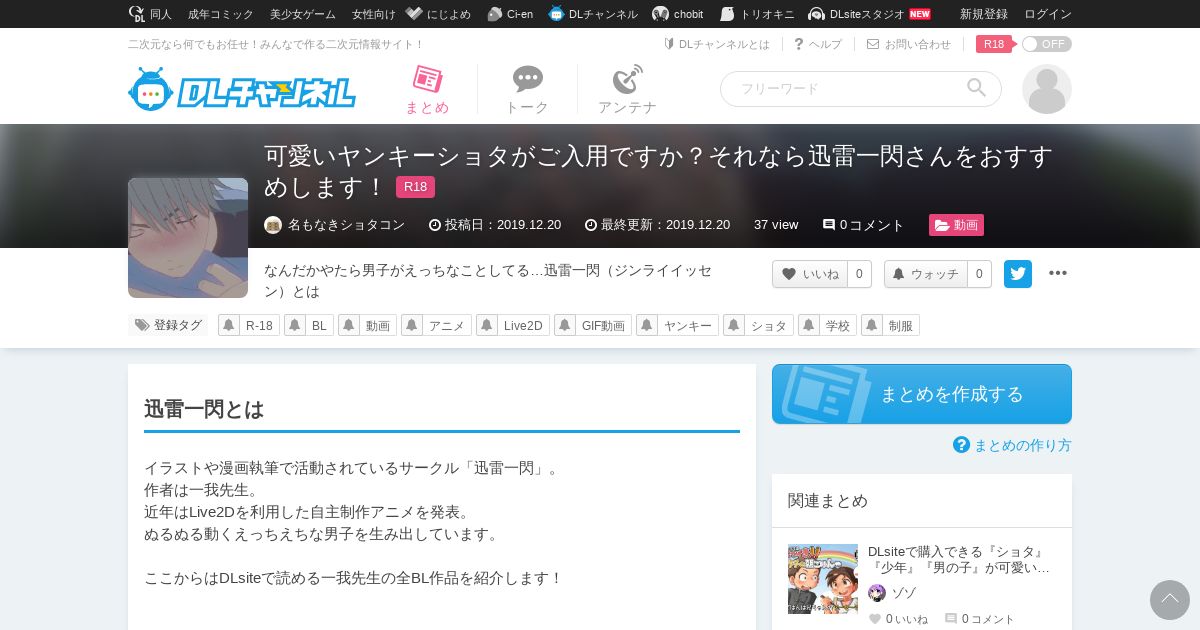Click the ウォッチ bell button
The height and width of the screenshot is (630, 1200).
point(926,274)
